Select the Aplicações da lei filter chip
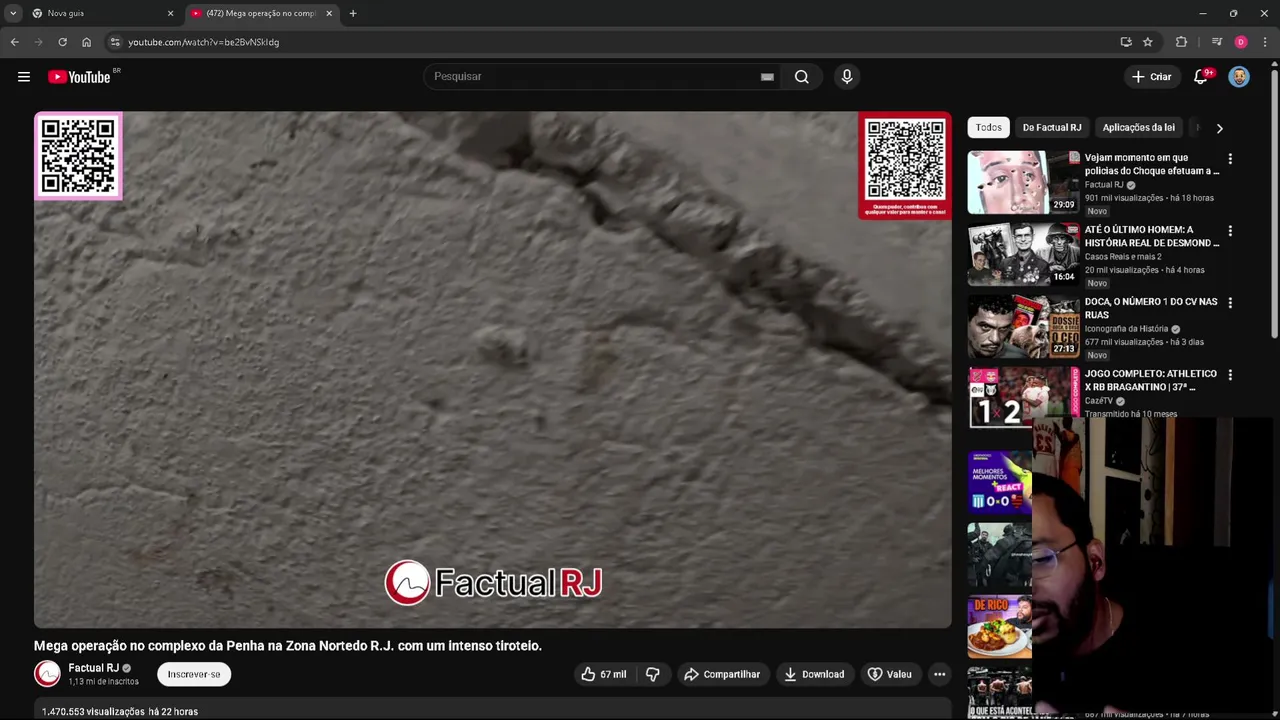Image resolution: width=1280 pixels, height=720 pixels. point(1138,127)
